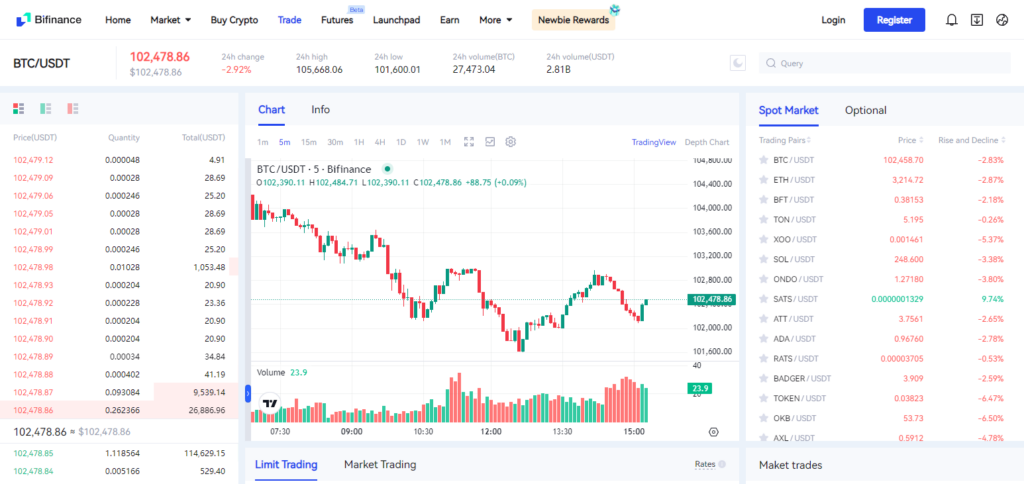This screenshot has height=484, width=1024.
Task: Open Futures Beta page
Action: coord(337,20)
